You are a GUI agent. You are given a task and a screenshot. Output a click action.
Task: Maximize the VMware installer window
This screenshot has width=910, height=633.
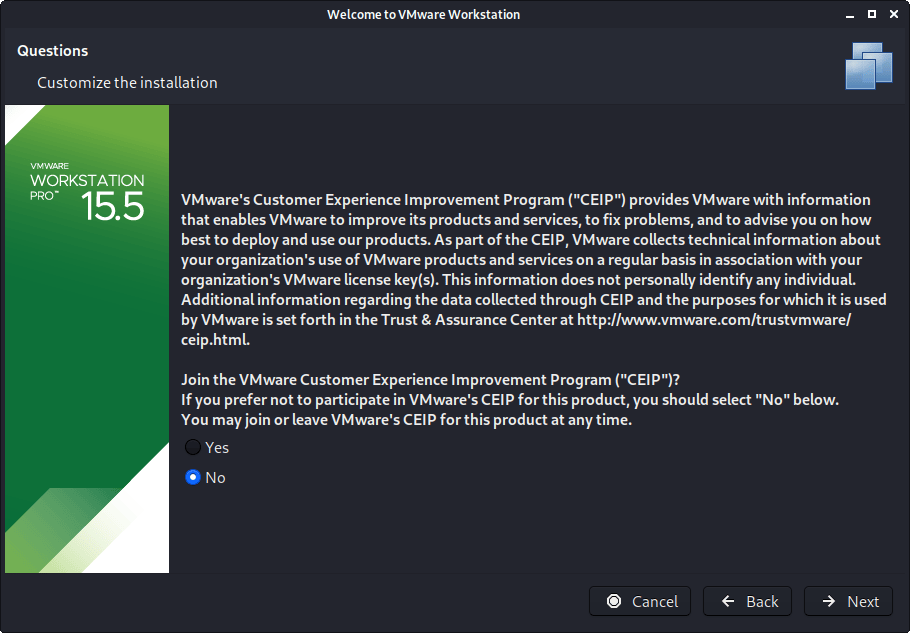pyautogui.click(x=871, y=15)
